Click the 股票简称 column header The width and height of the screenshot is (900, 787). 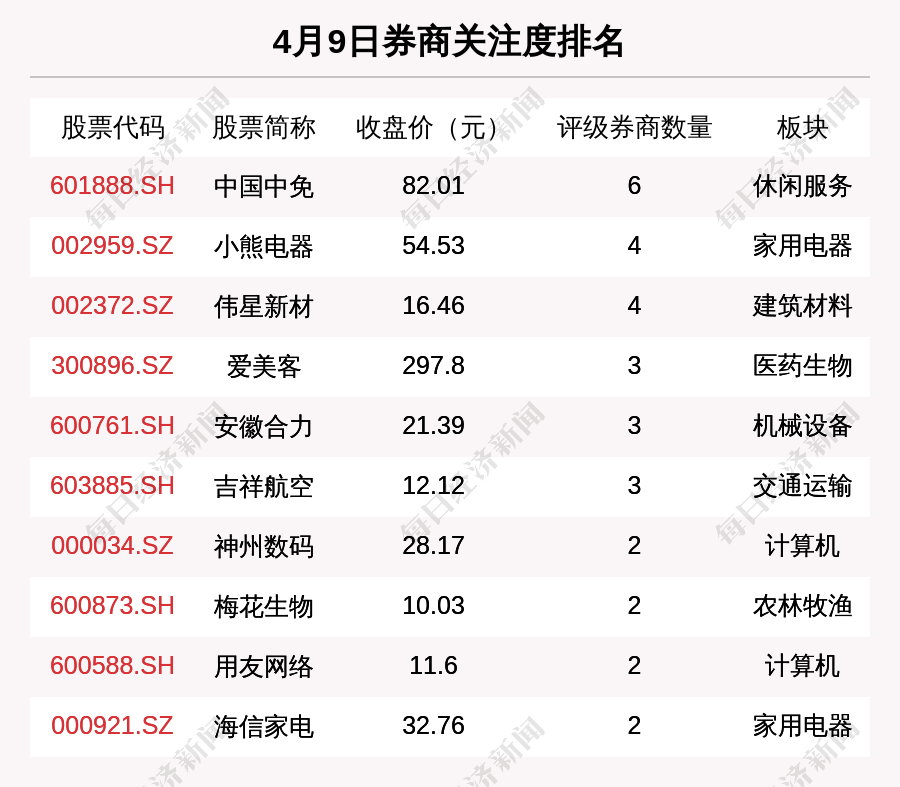click(x=263, y=127)
